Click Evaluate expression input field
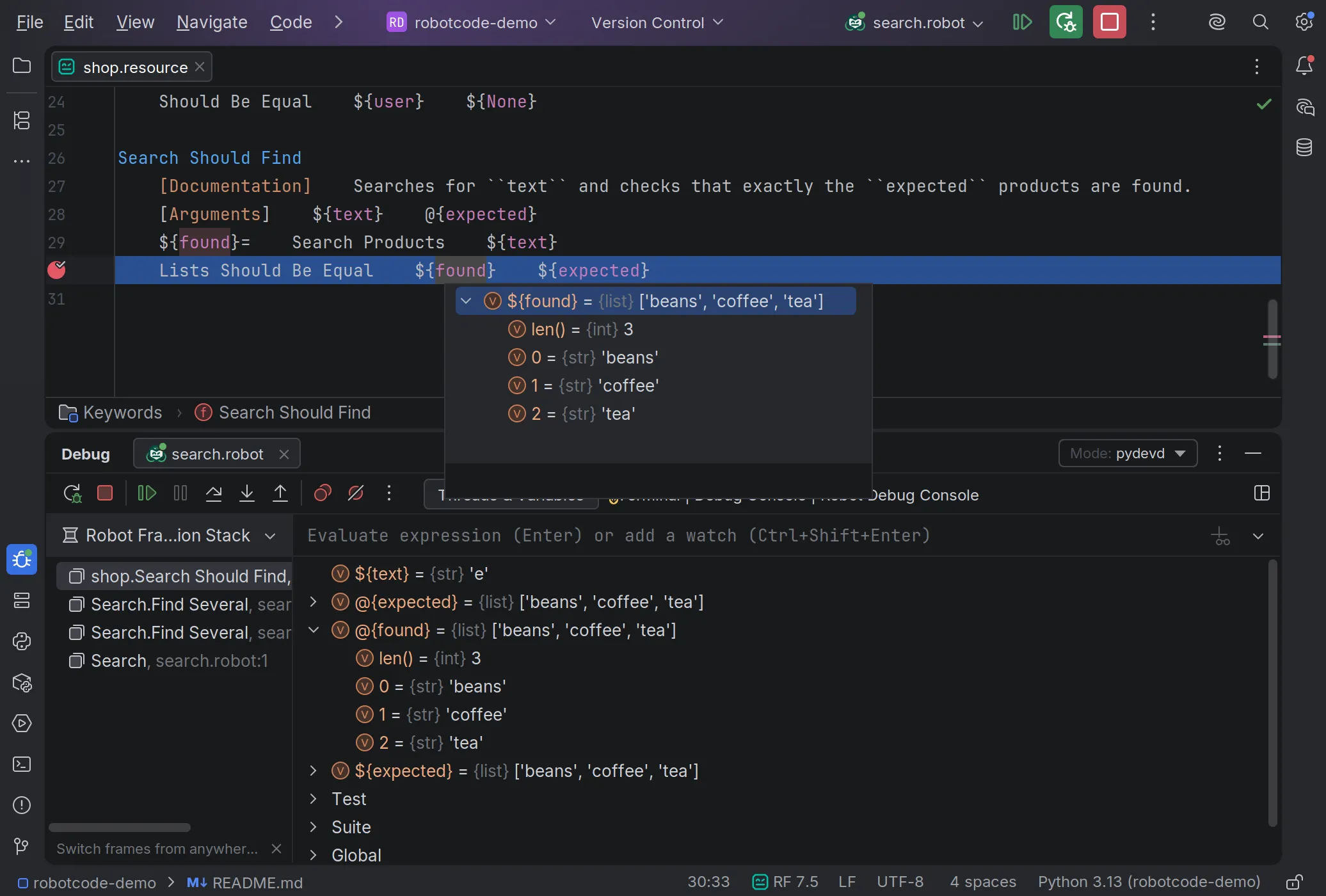1326x896 pixels. tap(749, 535)
